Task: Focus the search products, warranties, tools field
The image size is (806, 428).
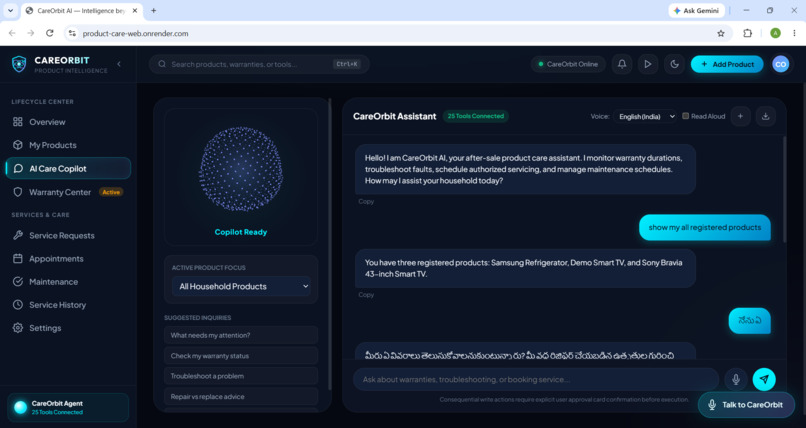Action: 259,64
